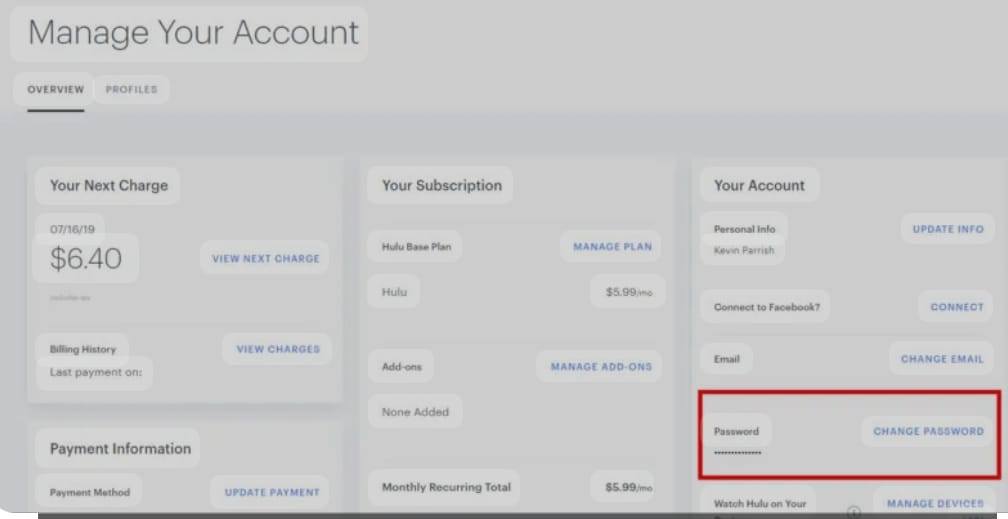Switch to the Overview tab
This screenshot has width=1008, height=519.
coord(55,89)
